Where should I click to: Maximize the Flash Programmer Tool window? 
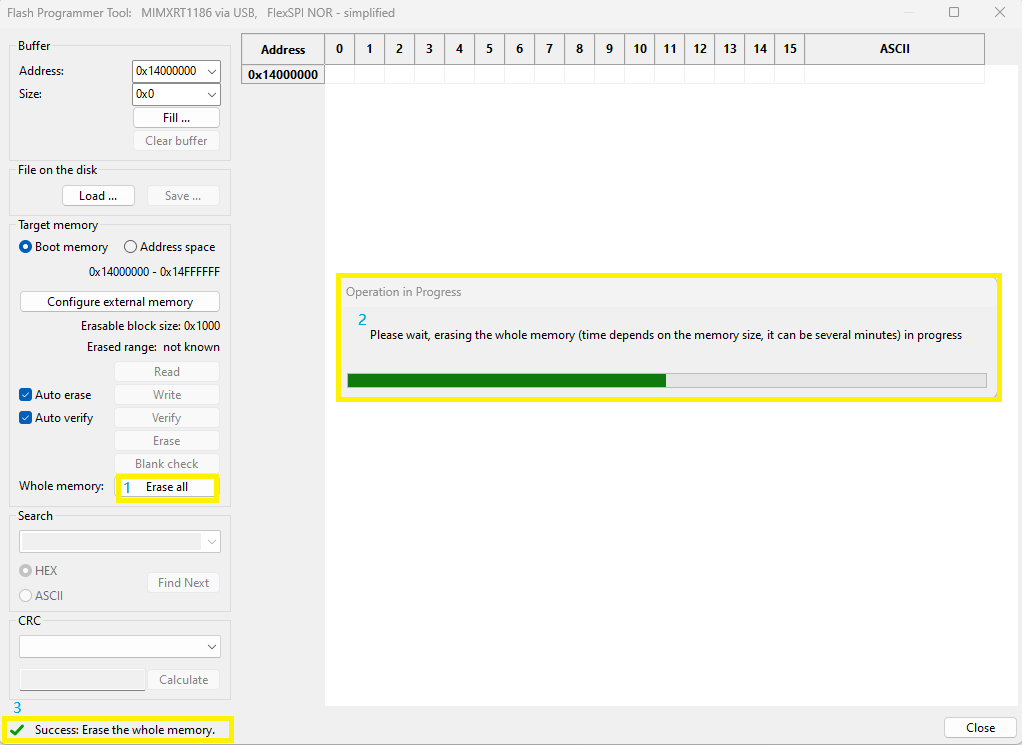tap(954, 13)
